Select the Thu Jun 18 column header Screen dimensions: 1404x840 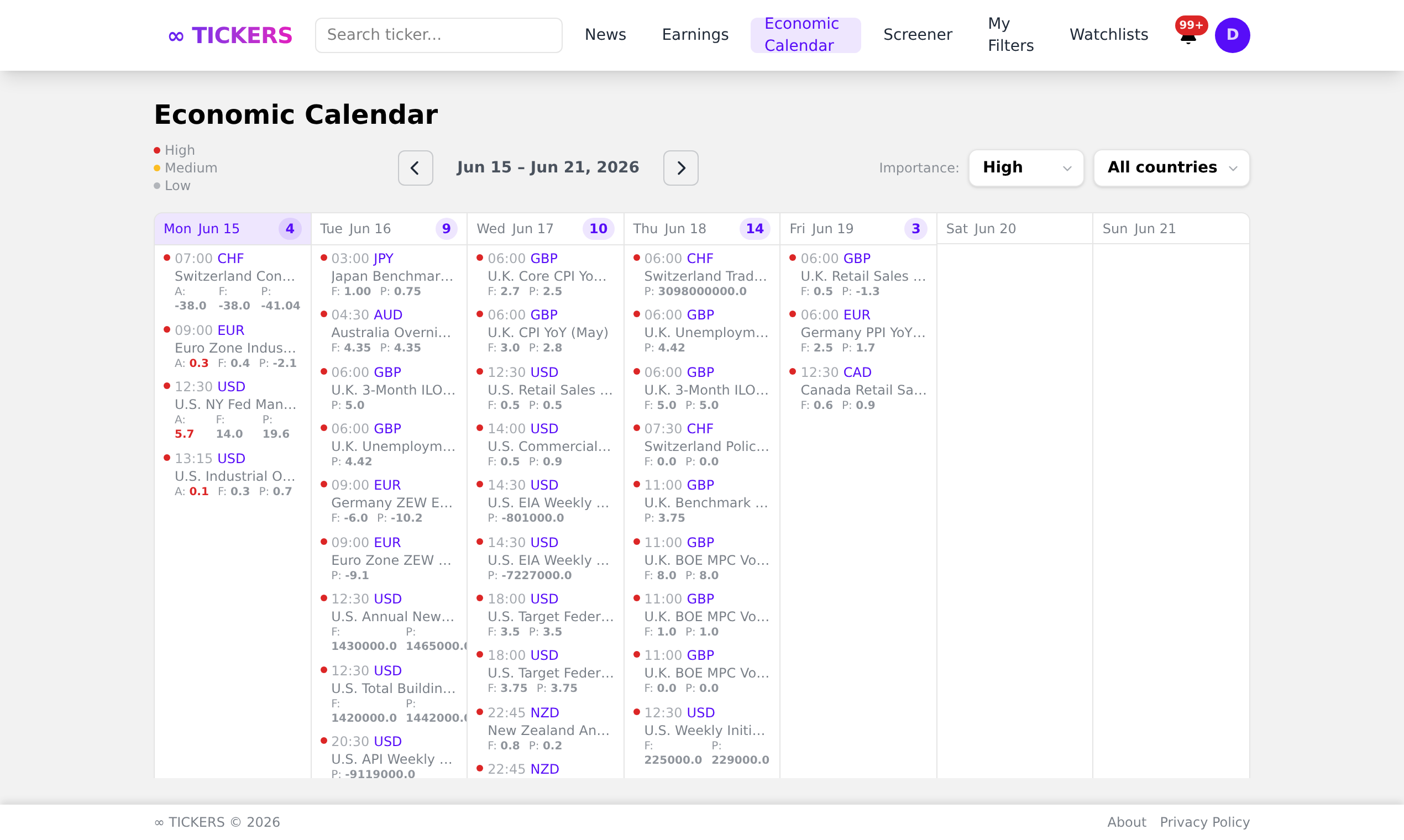point(702,229)
